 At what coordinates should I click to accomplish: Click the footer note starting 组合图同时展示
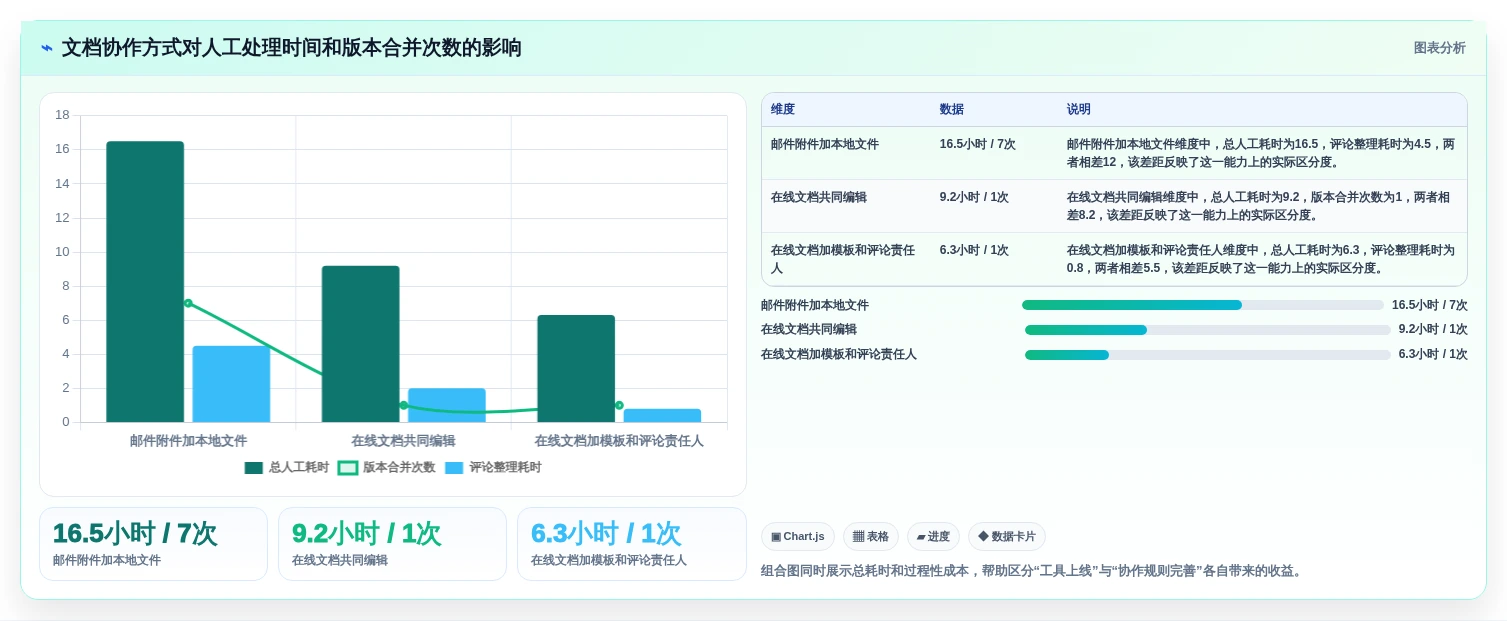tap(1033, 571)
